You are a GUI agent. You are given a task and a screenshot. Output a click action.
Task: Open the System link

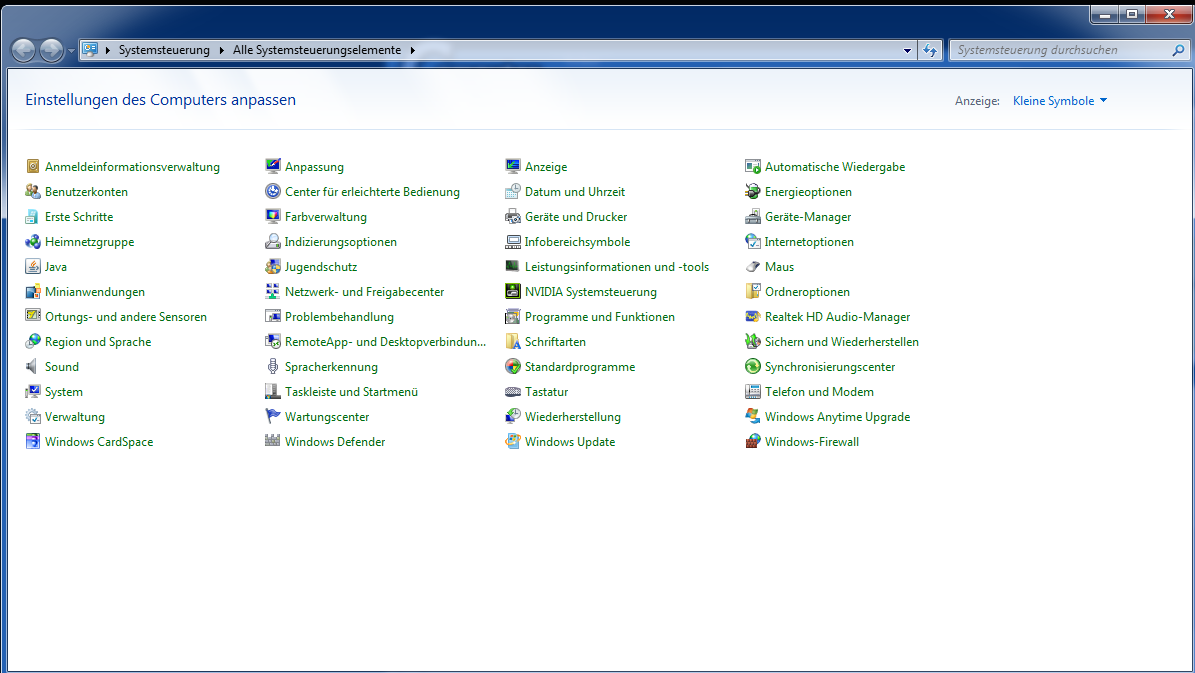click(x=64, y=392)
